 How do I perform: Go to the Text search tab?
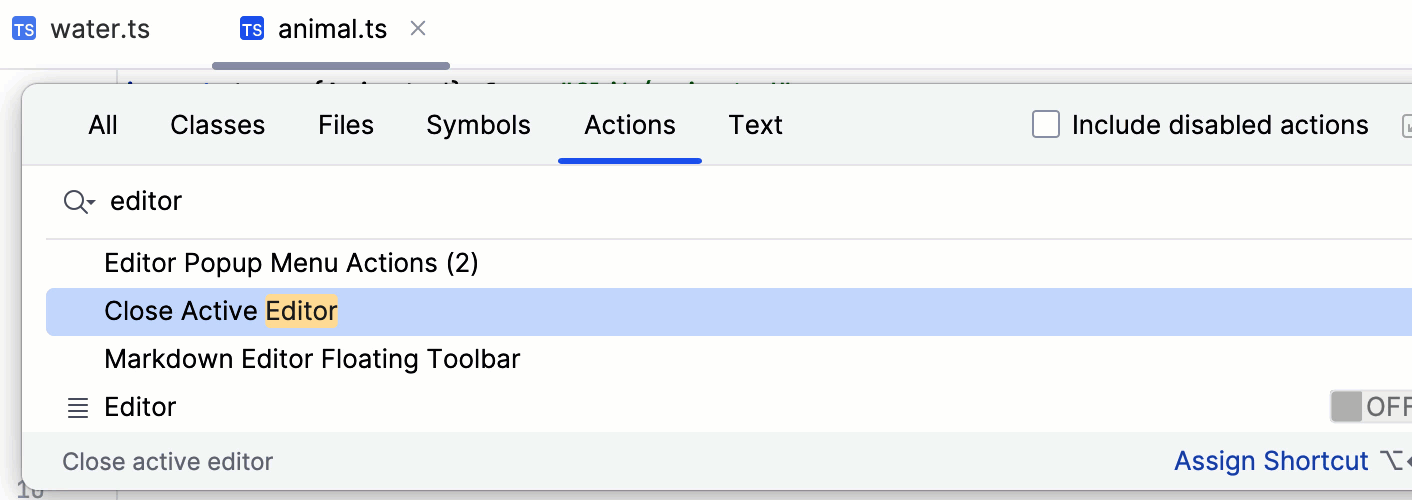click(755, 125)
